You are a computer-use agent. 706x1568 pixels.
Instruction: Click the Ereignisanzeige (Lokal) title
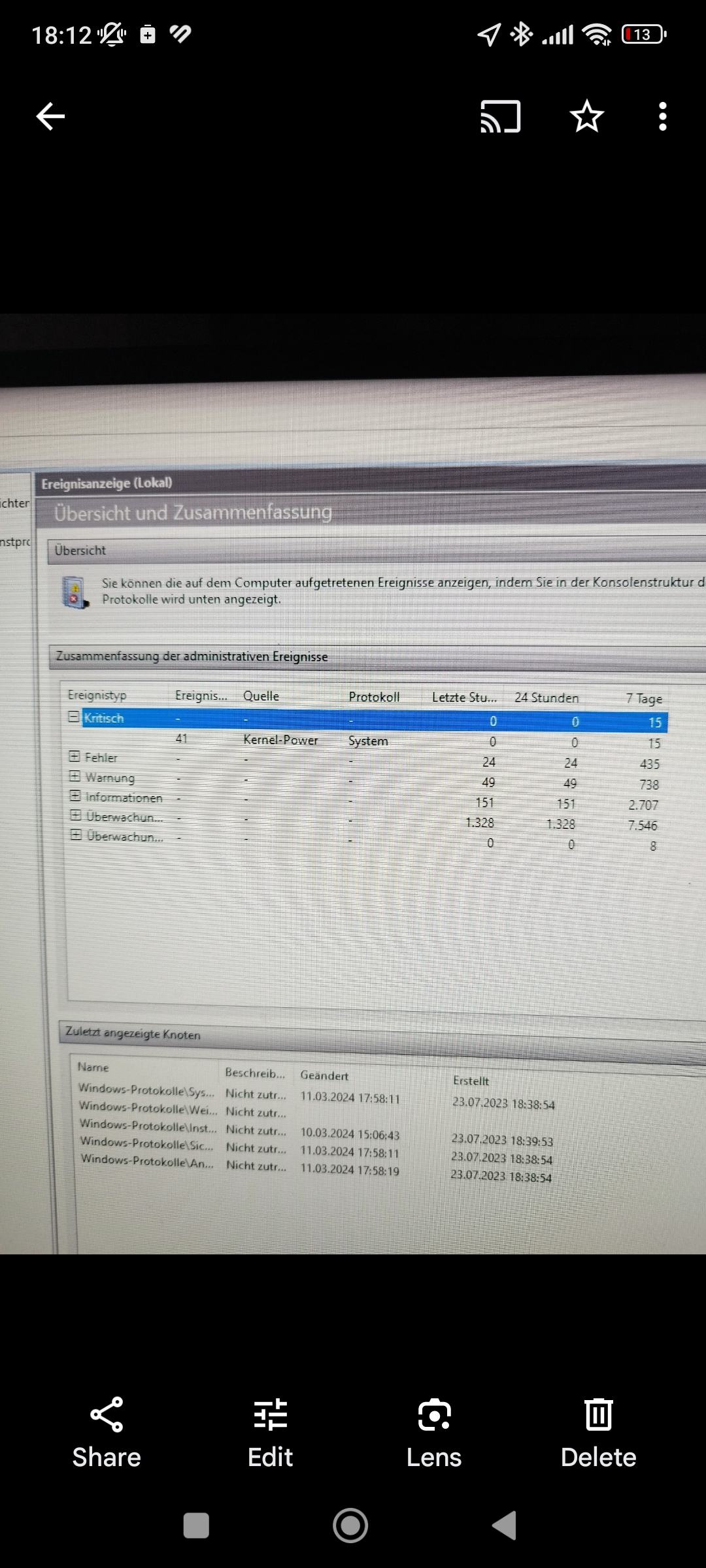107,483
